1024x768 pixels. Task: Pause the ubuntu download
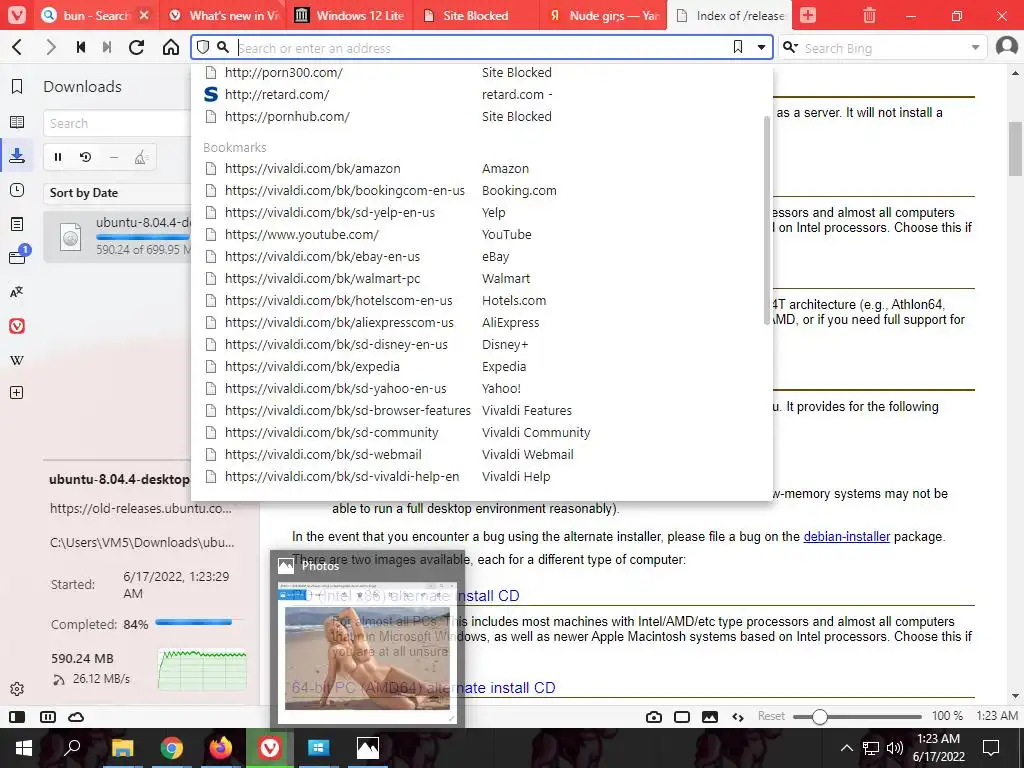point(58,157)
